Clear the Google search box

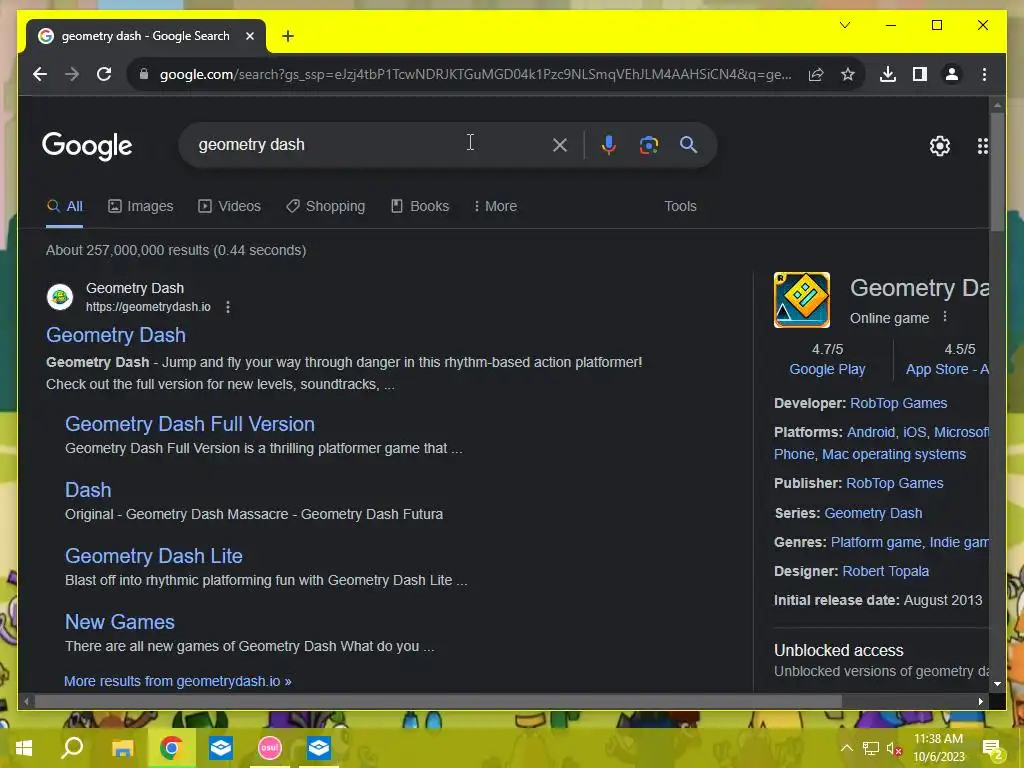point(560,145)
